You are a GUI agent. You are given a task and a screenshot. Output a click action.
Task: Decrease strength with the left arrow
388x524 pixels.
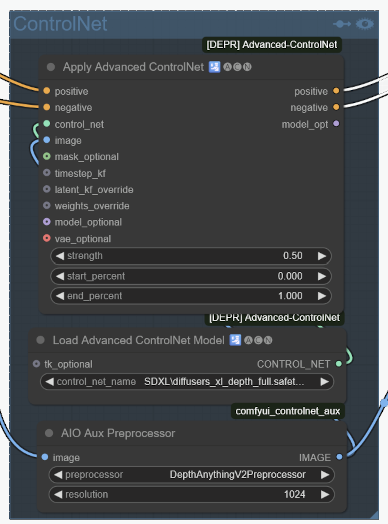60,256
